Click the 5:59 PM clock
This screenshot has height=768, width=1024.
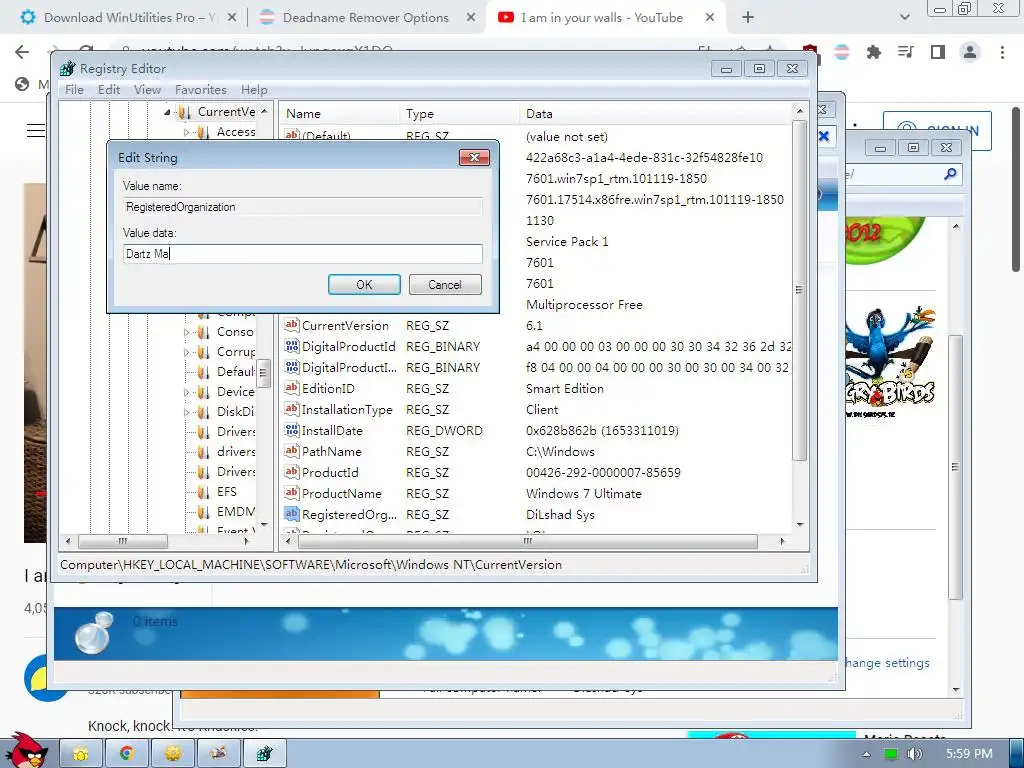pos(969,754)
